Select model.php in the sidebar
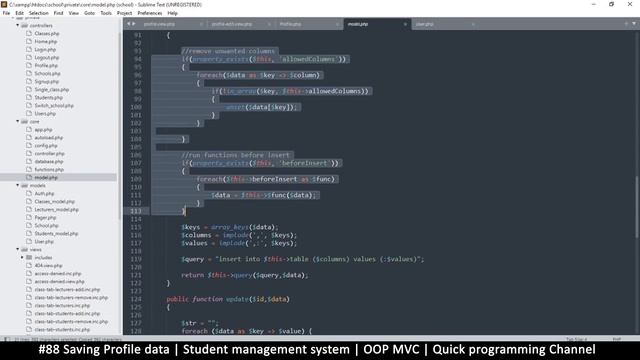640x360 pixels. point(46,178)
